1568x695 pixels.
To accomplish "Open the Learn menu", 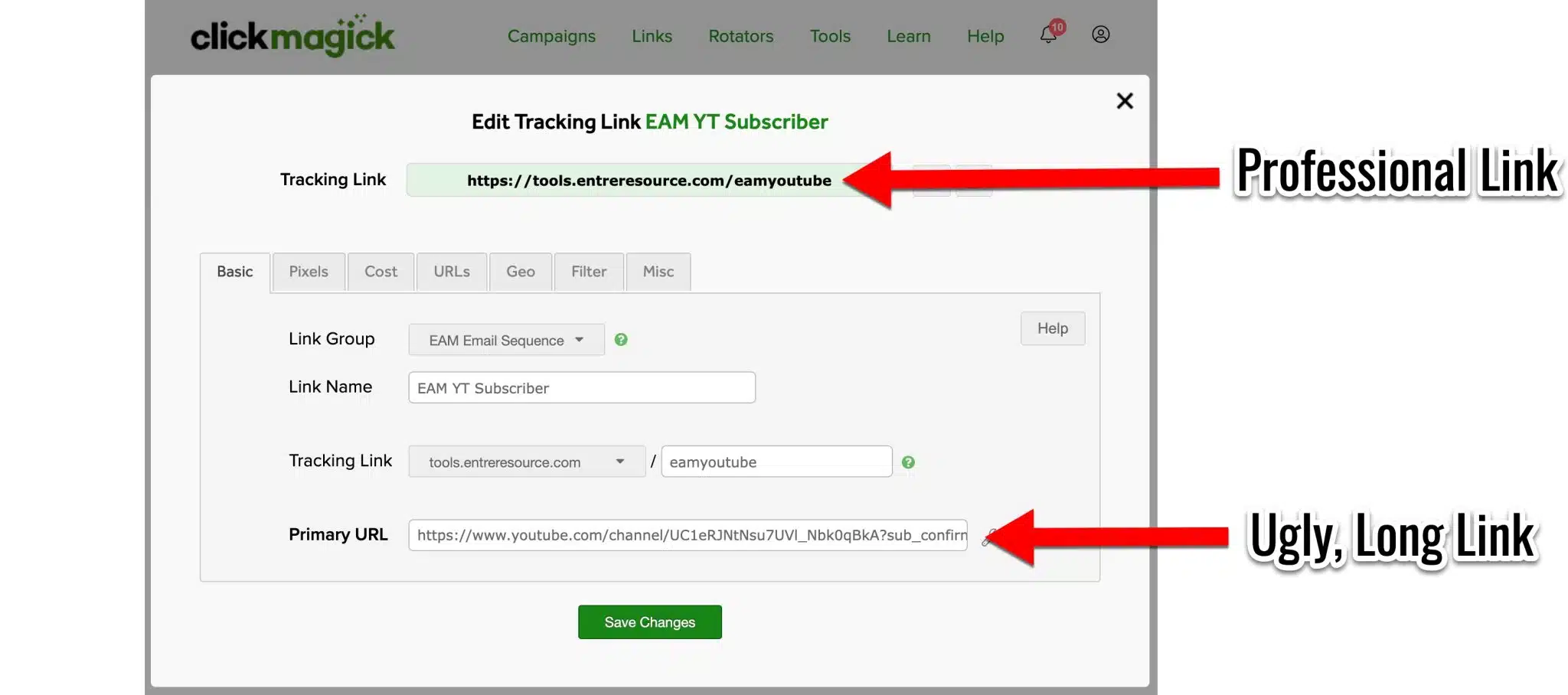I will [x=908, y=36].
